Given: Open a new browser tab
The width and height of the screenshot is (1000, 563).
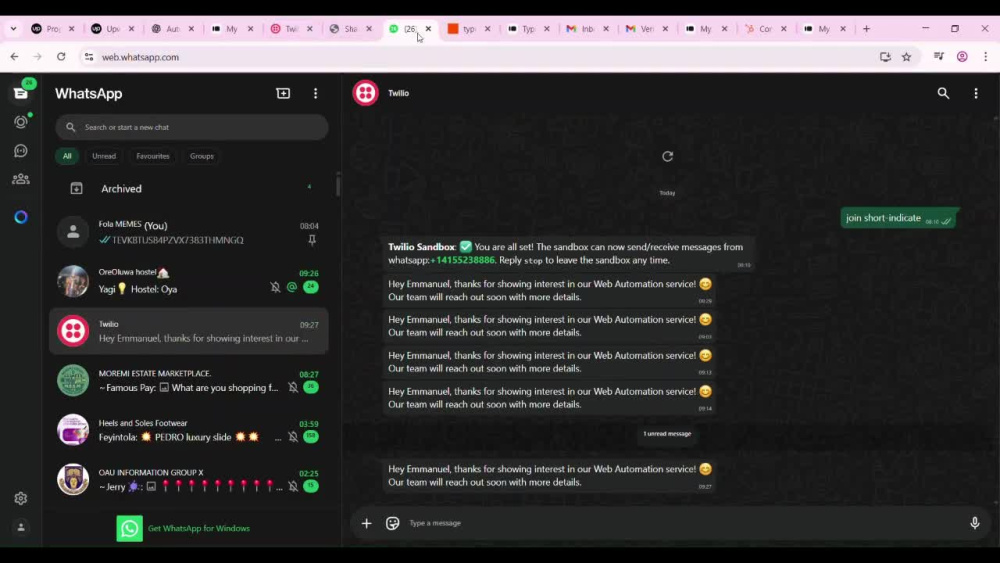Looking at the screenshot, I should coord(866,29).
